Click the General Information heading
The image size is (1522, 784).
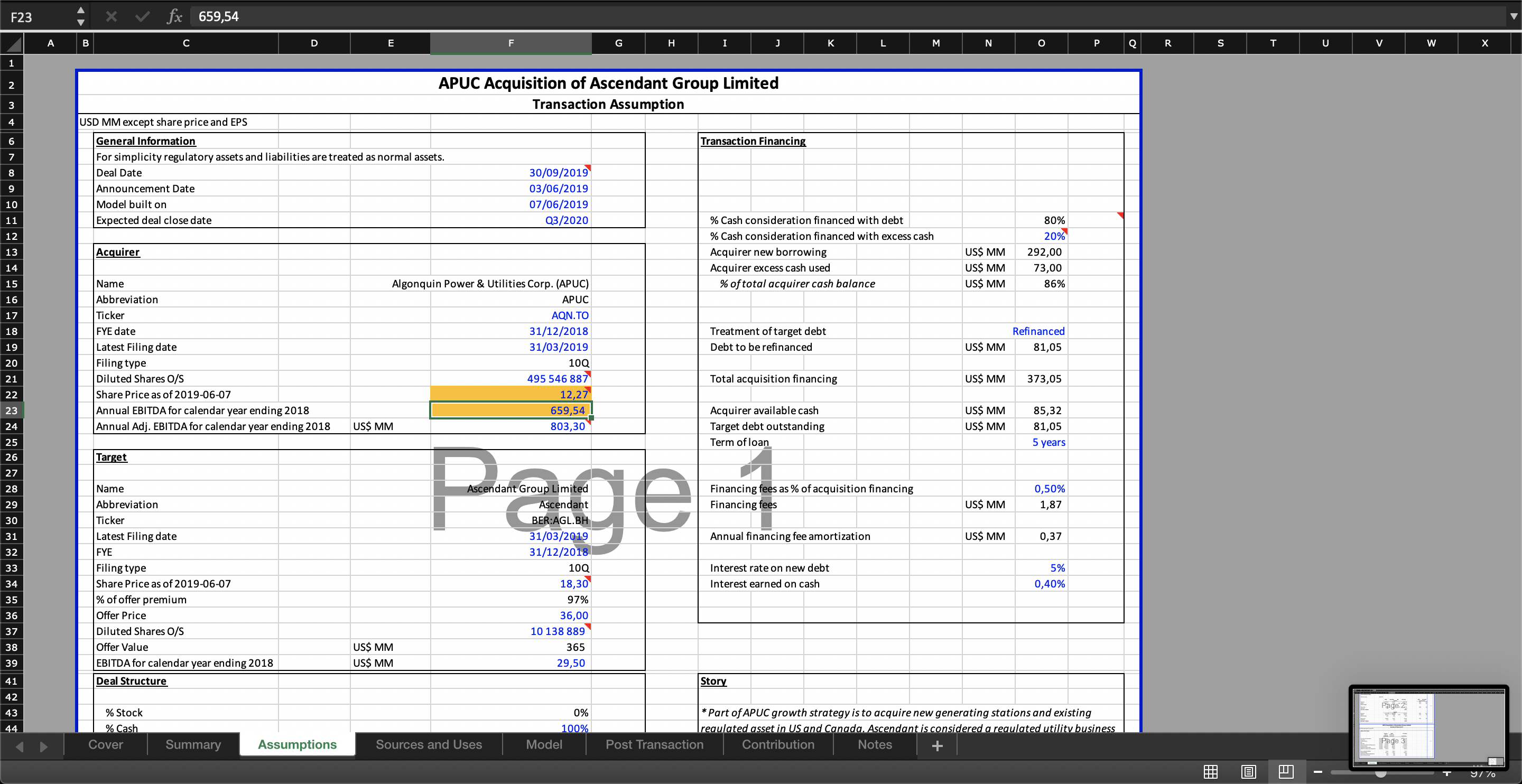pos(146,141)
